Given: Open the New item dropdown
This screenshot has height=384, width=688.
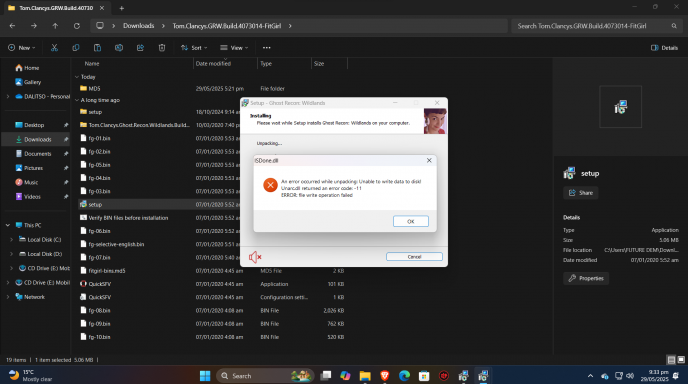Looking at the screenshot, I should tap(22, 47).
